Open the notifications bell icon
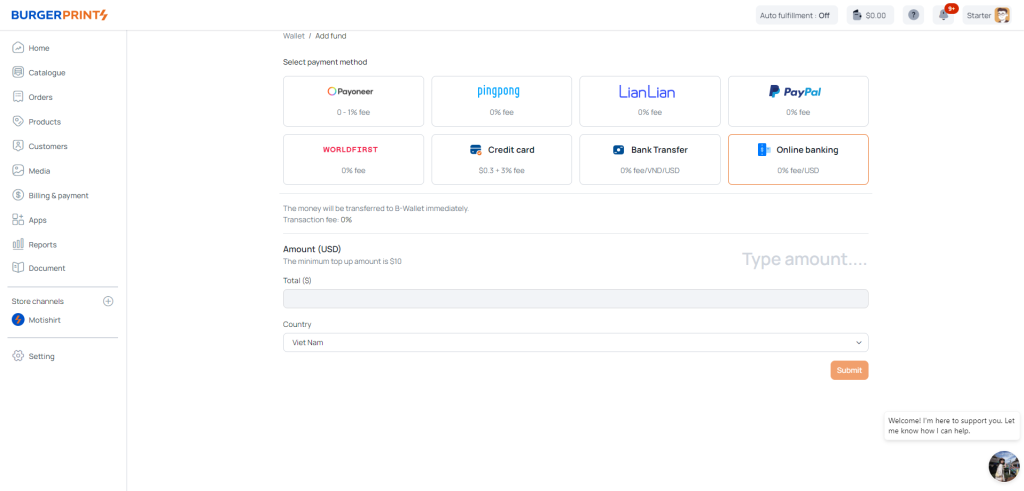The image size is (1024, 491). click(943, 15)
